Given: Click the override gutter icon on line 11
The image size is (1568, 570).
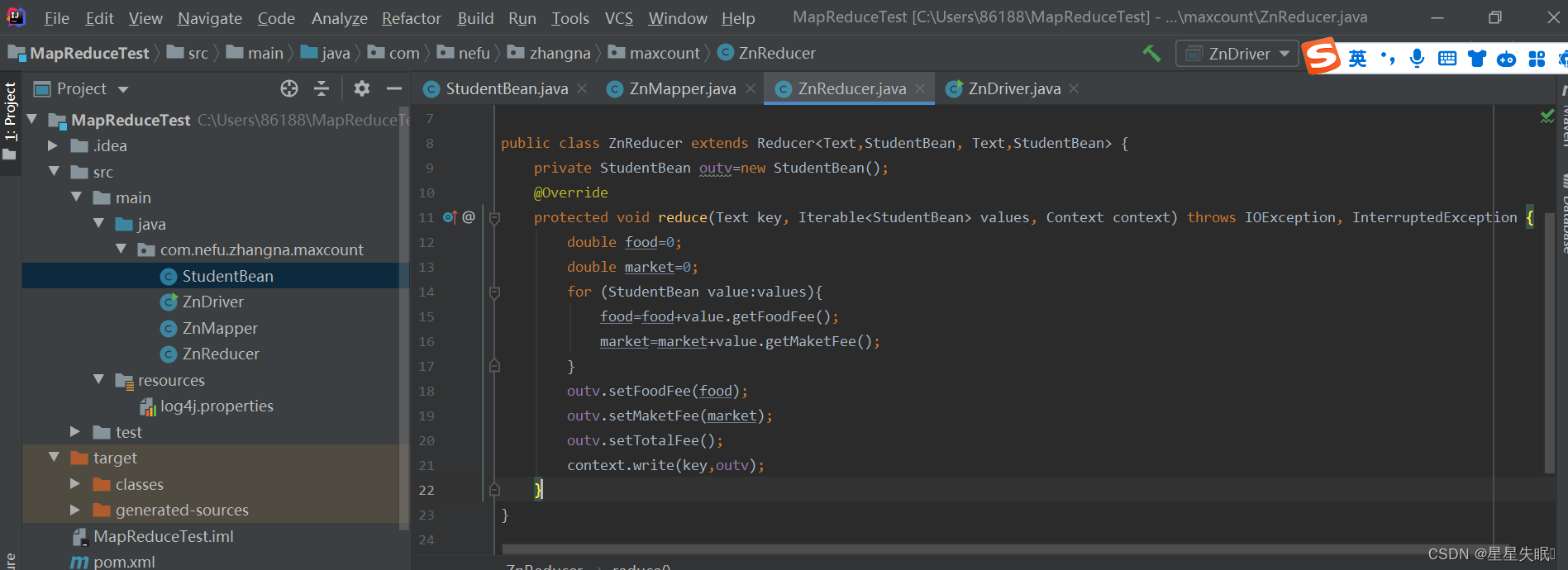Looking at the screenshot, I should 450,217.
